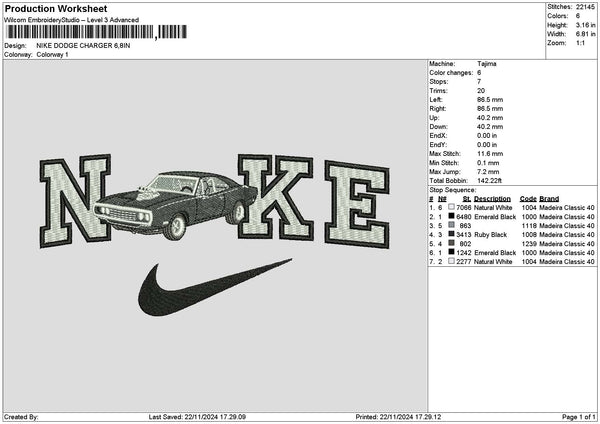The height and width of the screenshot is (424, 600).
Task: Click the Machine value Tajima
Action: pos(487,64)
